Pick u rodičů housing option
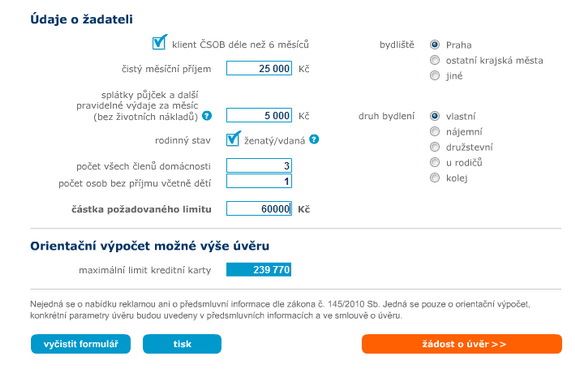 pyautogui.click(x=435, y=162)
